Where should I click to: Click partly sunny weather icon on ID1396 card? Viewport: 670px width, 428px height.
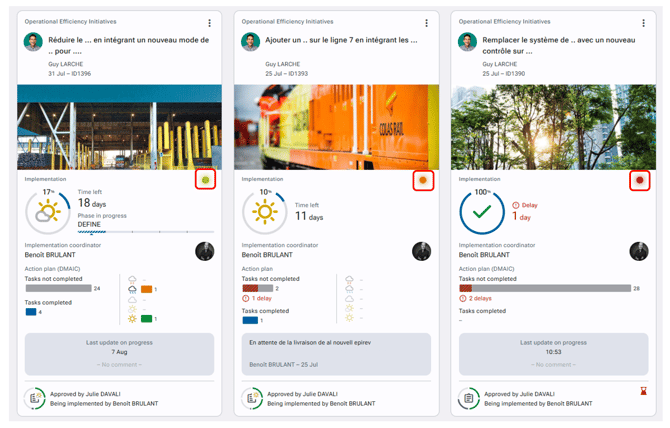pyautogui.click(x=132, y=309)
